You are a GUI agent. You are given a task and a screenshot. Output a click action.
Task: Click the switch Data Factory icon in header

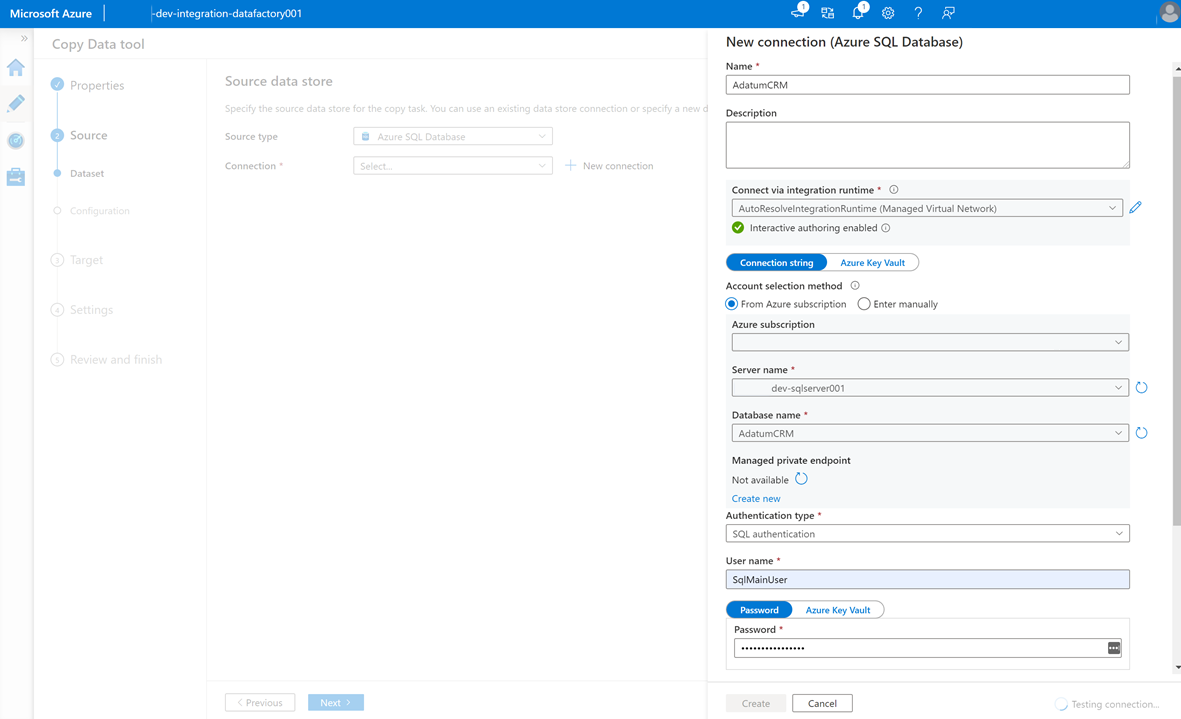(x=828, y=13)
